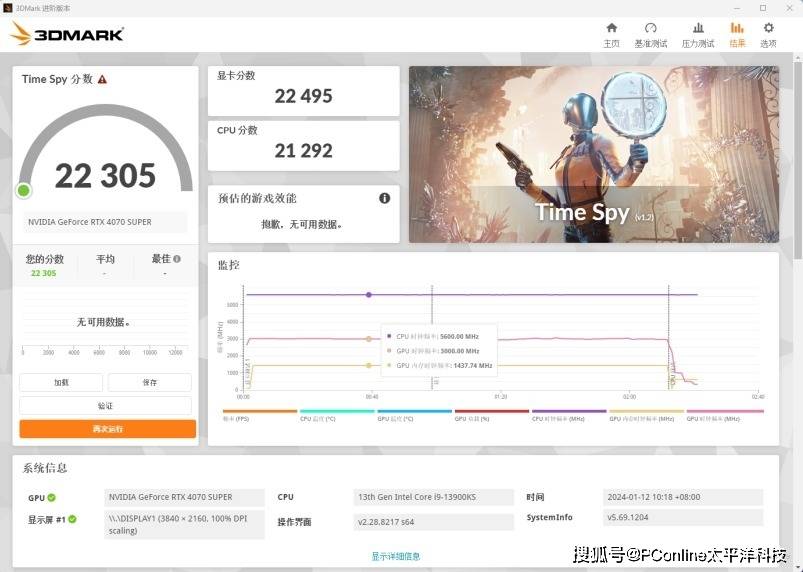The height and width of the screenshot is (572, 803).
Task: Click the 保存 save button
Action: (x=150, y=383)
